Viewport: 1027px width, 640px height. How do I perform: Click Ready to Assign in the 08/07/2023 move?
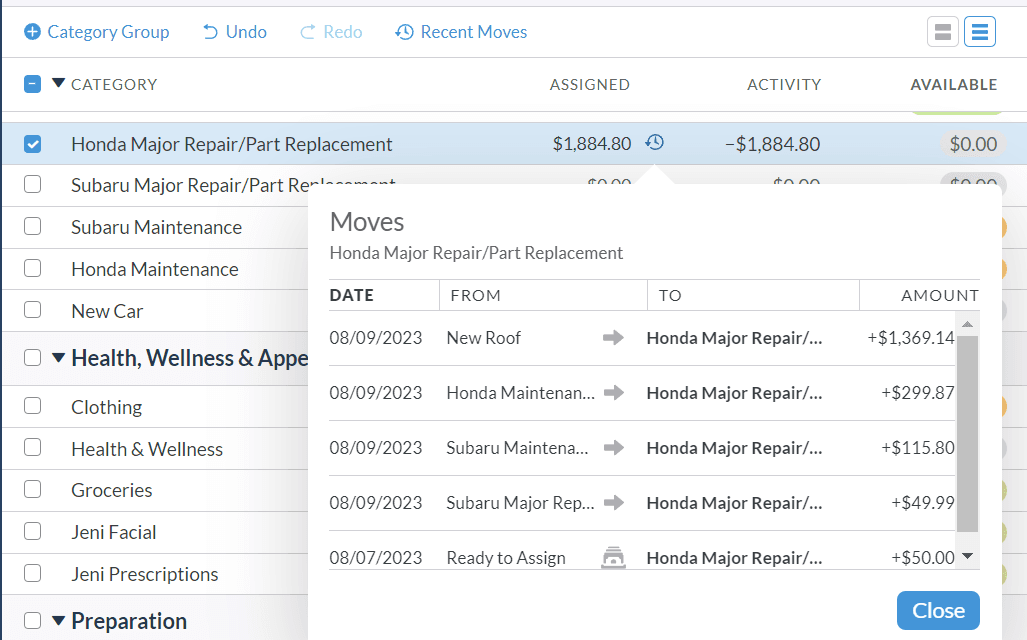click(506, 558)
